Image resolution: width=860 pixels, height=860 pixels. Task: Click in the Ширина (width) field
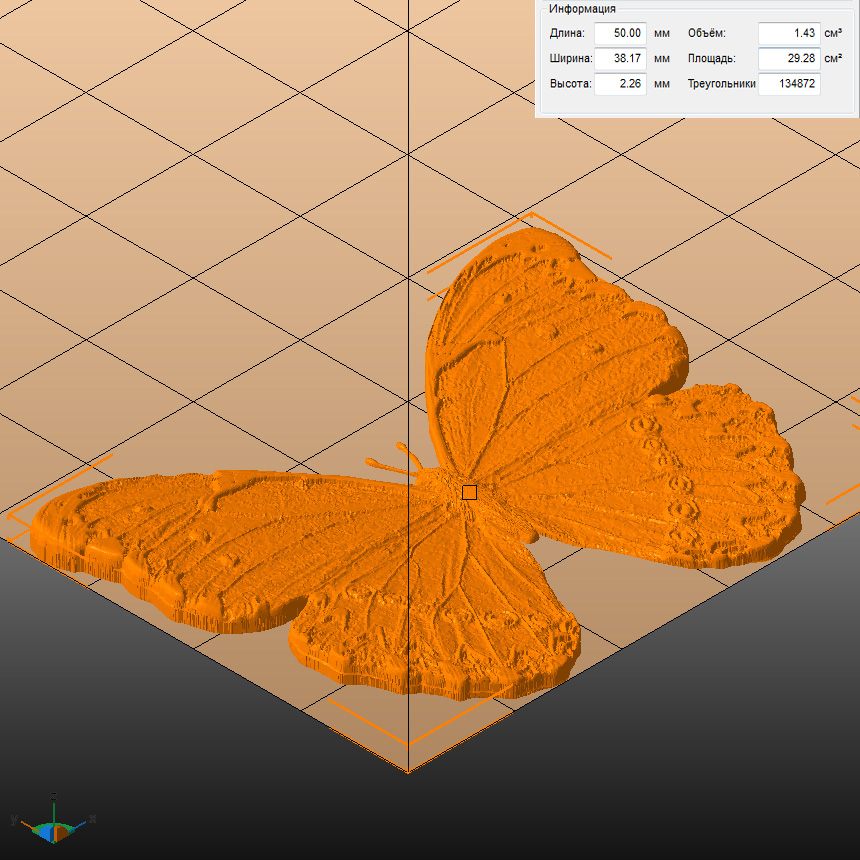[x=620, y=58]
